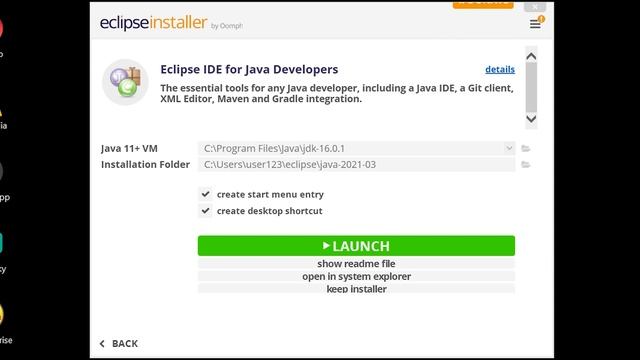Browse for Java VM folder icon

tap(526, 148)
